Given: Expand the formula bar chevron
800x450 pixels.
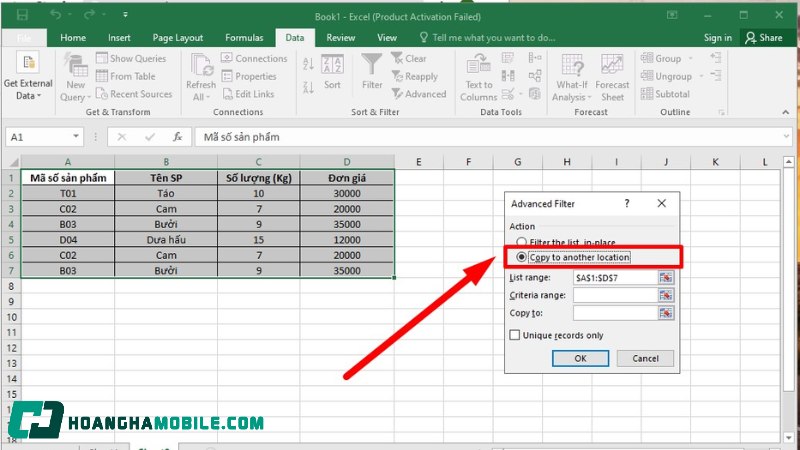Looking at the screenshot, I should point(786,136).
